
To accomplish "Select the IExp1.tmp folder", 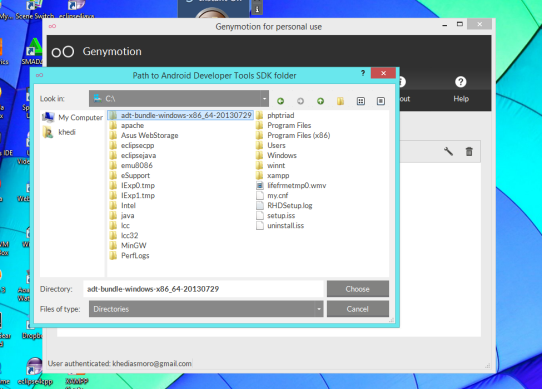I will coord(132,195).
